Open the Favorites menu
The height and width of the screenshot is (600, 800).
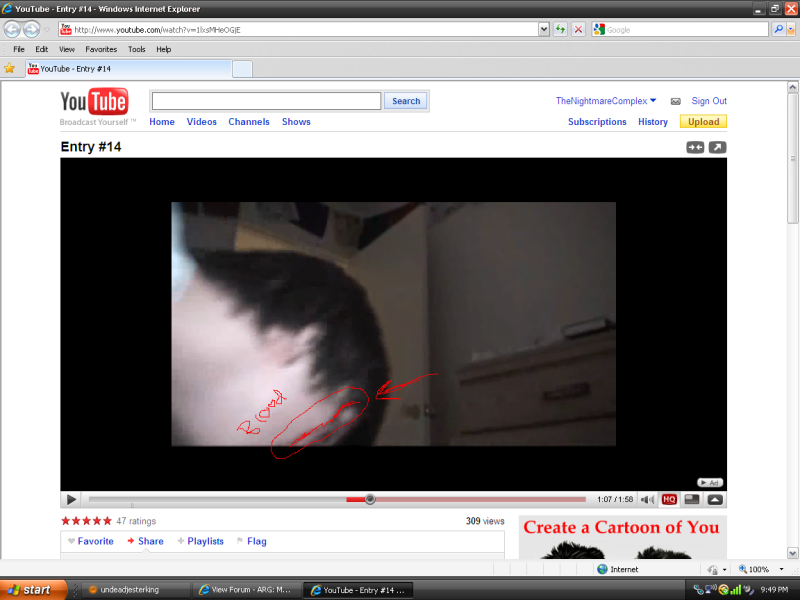(x=101, y=49)
